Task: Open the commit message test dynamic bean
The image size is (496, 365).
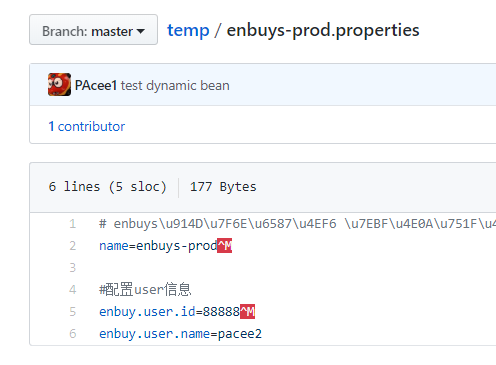Action: pos(175,86)
